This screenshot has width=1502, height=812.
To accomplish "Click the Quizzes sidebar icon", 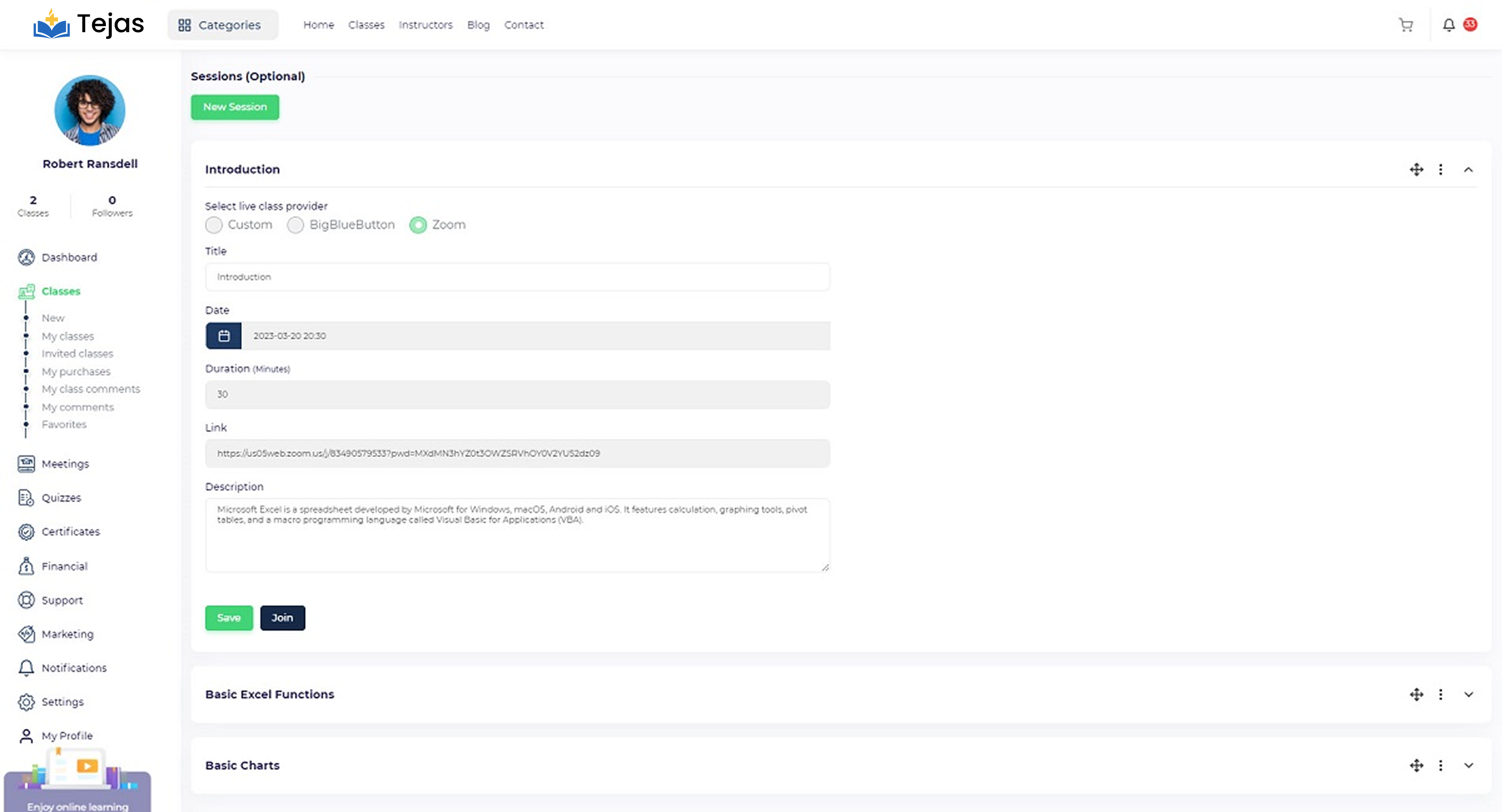I will (26, 498).
